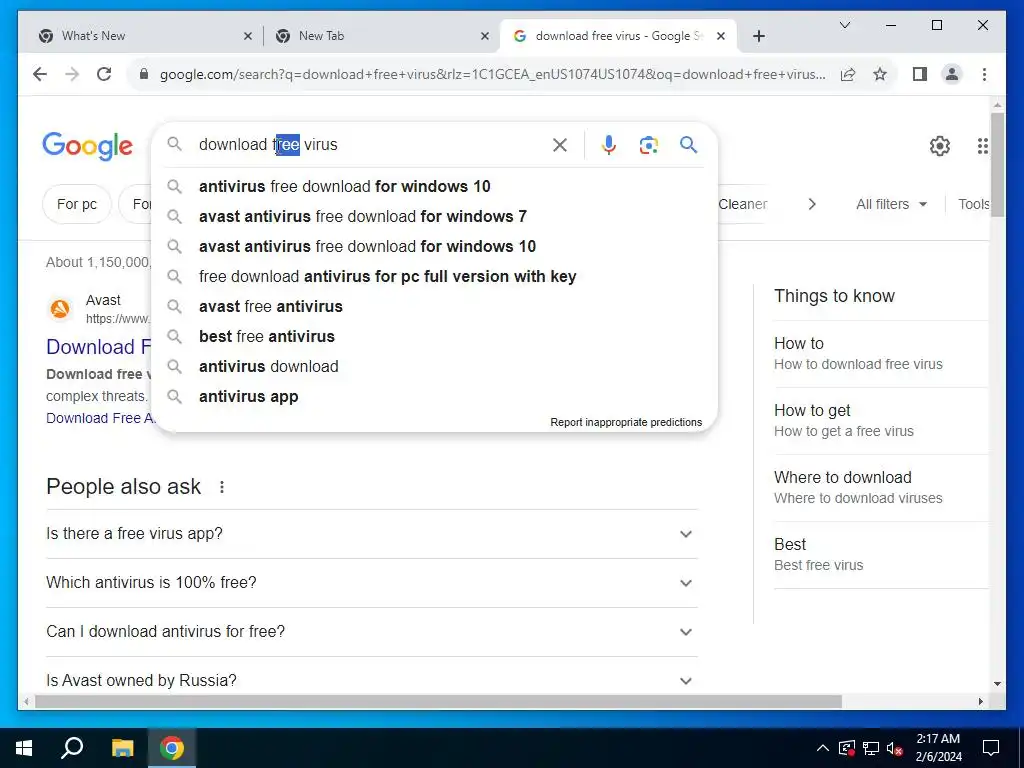This screenshot has height=768, width=1024.
Task: Open the network tray icon
Action: [x=871, y=748]
